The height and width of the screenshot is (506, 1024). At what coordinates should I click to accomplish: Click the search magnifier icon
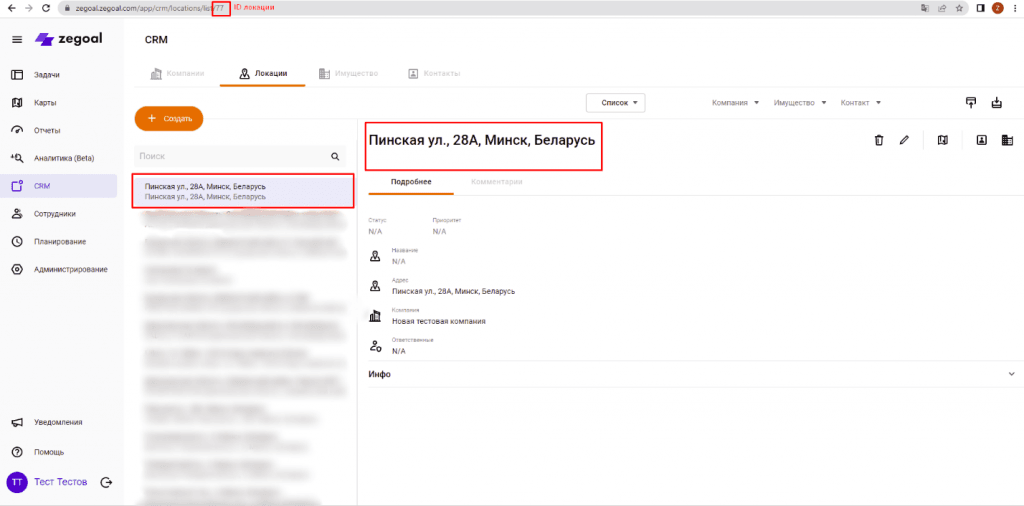pyautogui.click(x=335, y=157)
